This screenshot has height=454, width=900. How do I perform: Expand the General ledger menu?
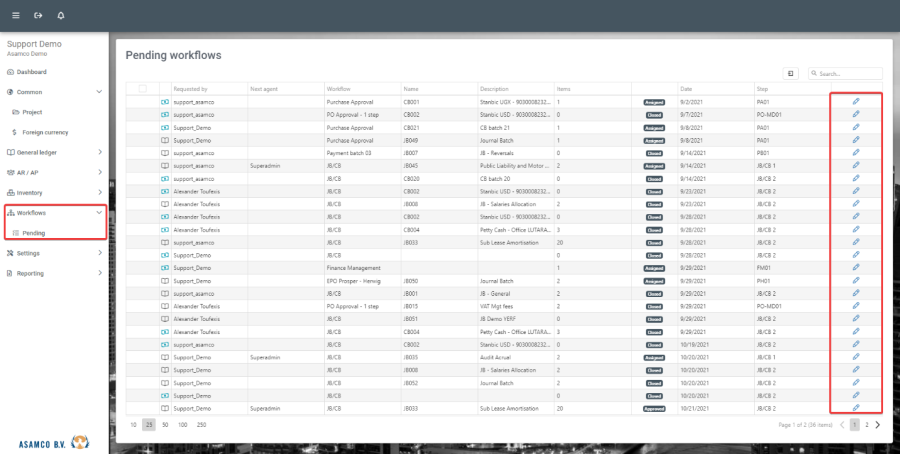(x=98, y=152)
